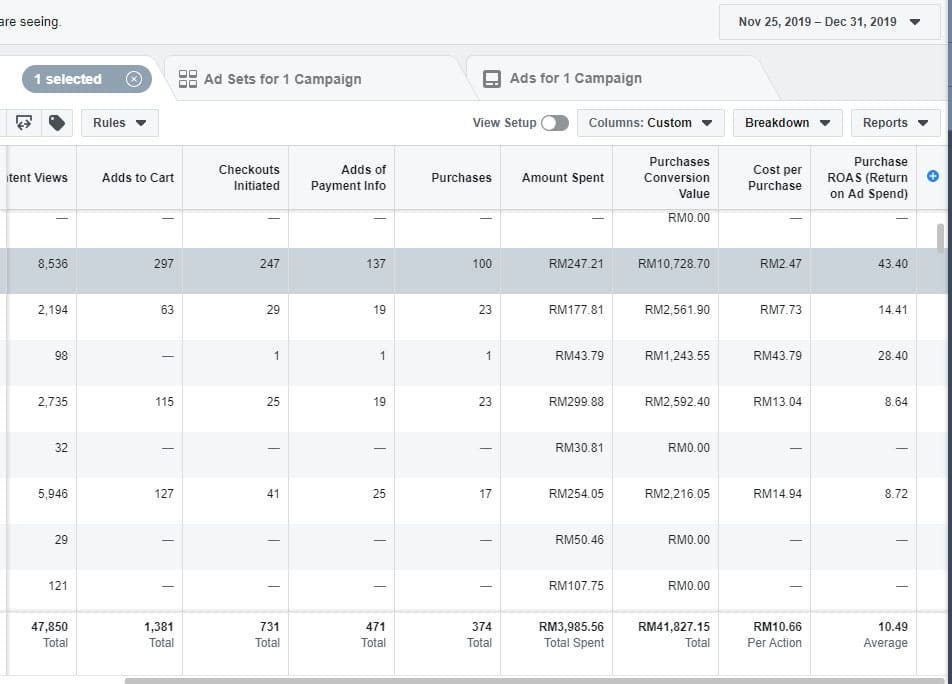Sort by the Cost per Purchase column header
952x684 pixels.
tap(776, 178)
